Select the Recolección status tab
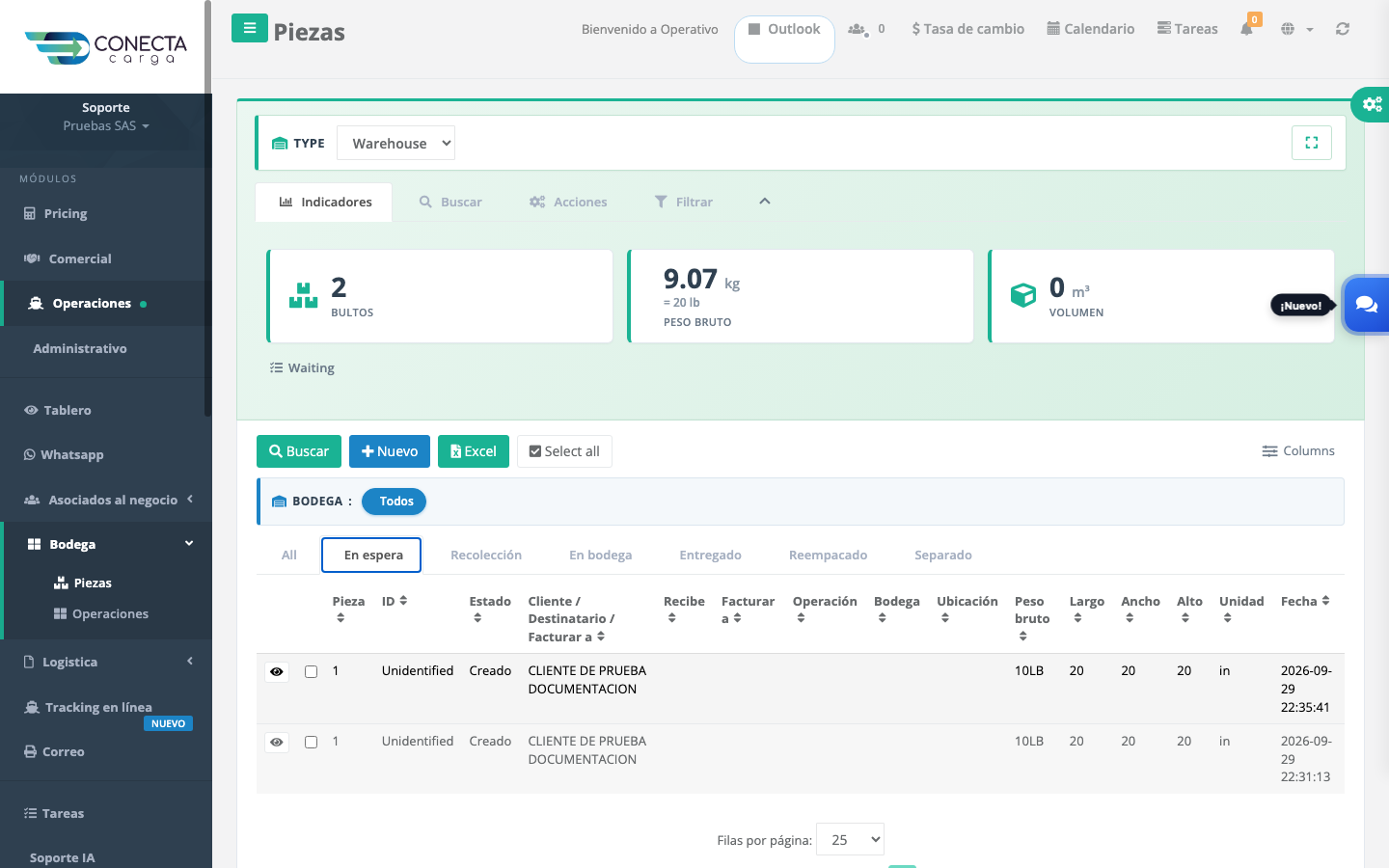1389x868 pixels. (x=486, y=555)
